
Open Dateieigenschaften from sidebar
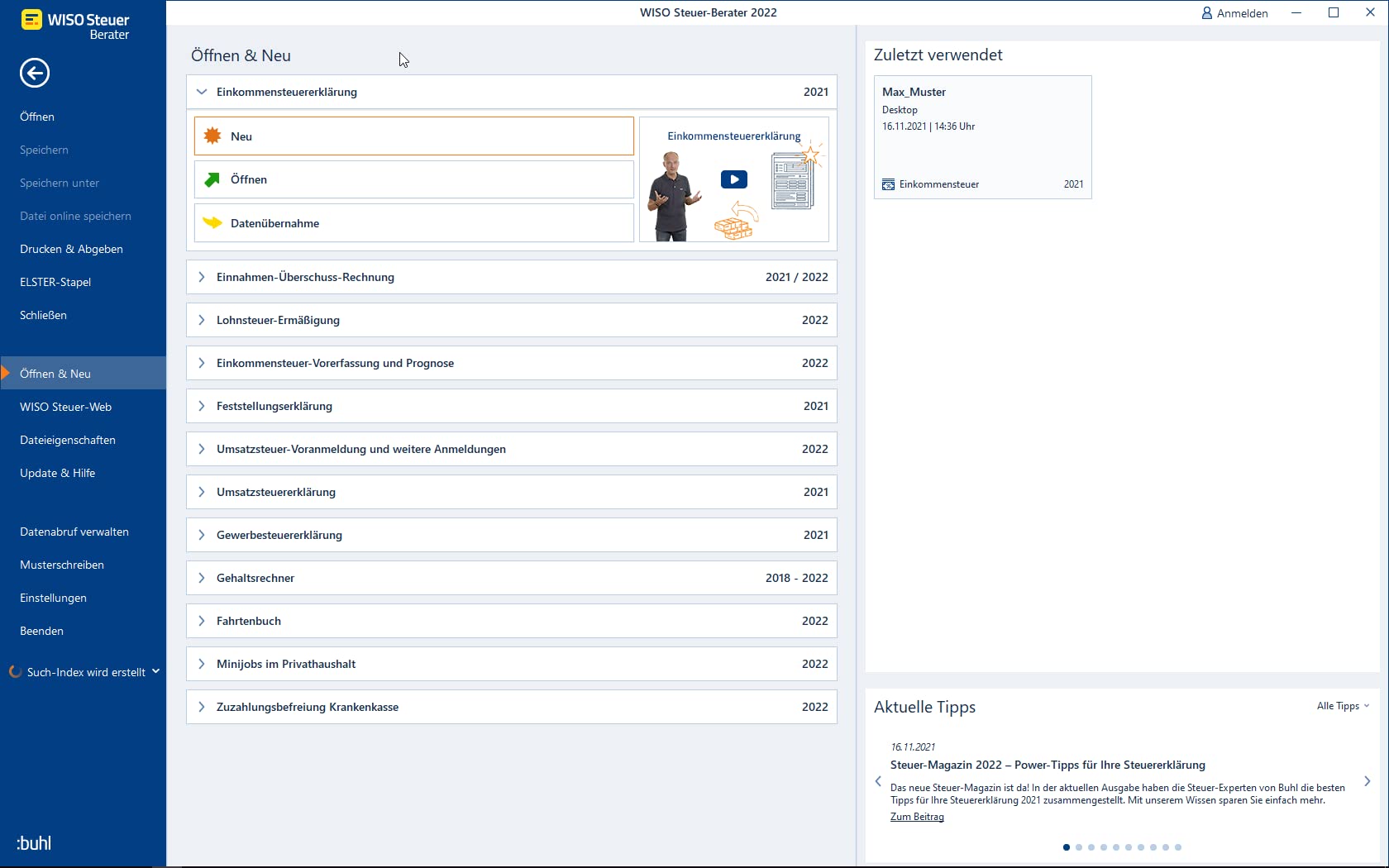[68, 440]
